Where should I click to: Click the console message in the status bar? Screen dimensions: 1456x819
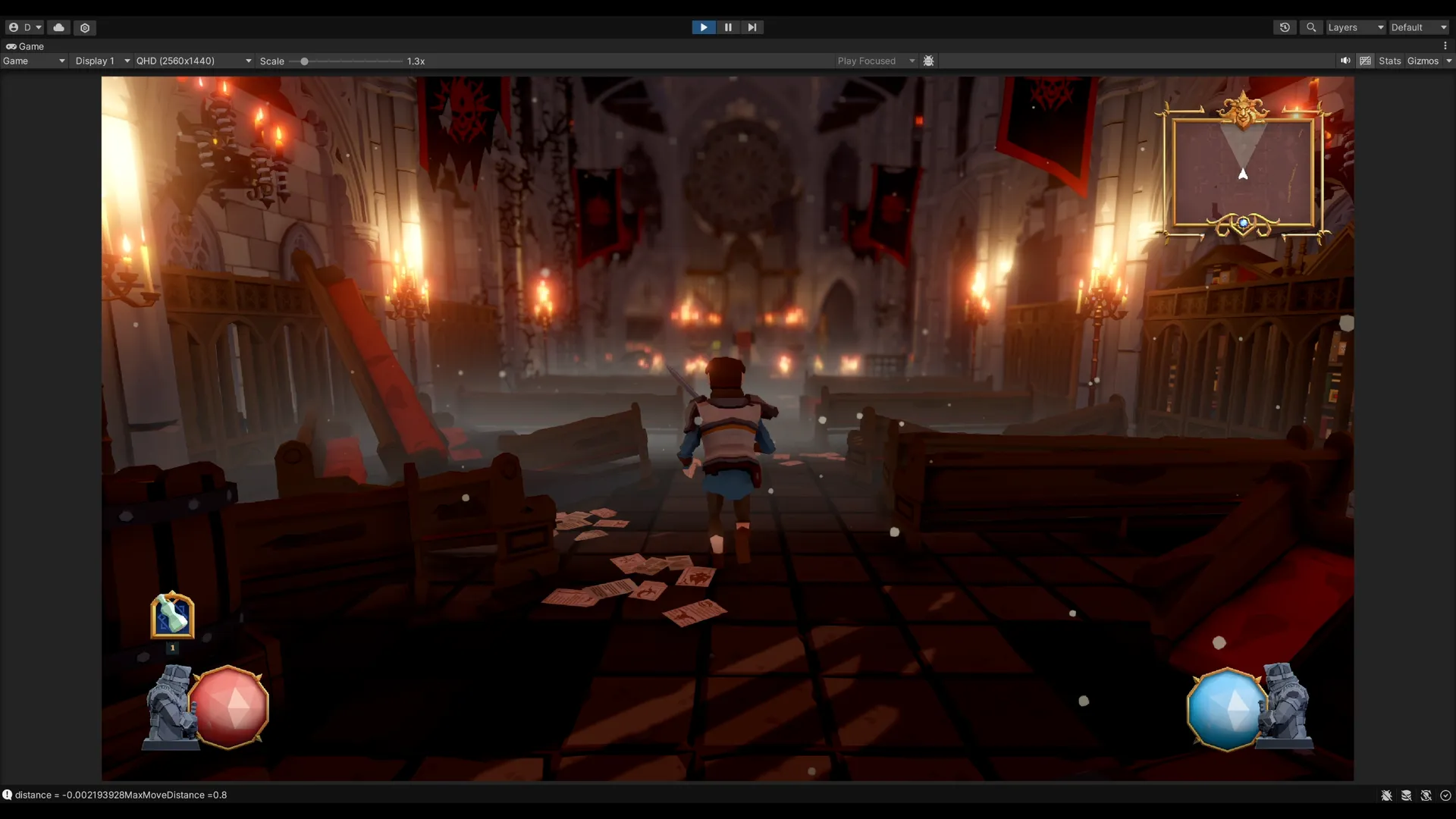(121, 795)
